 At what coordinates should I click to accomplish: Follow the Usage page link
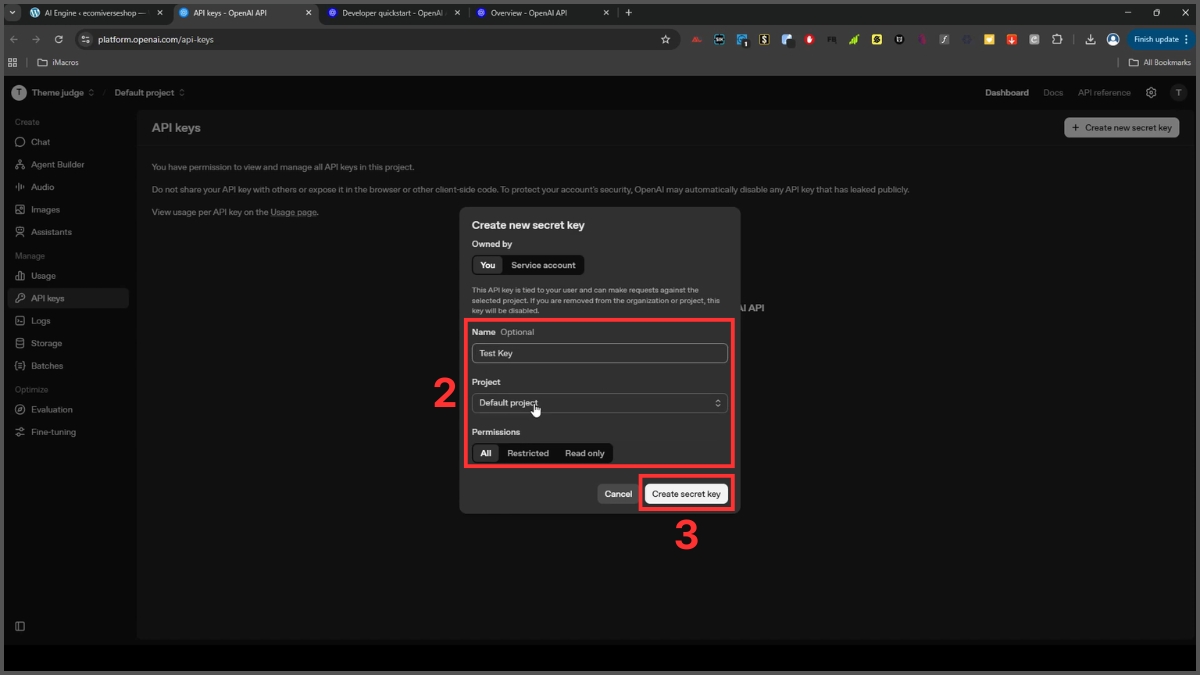point(294,212)
